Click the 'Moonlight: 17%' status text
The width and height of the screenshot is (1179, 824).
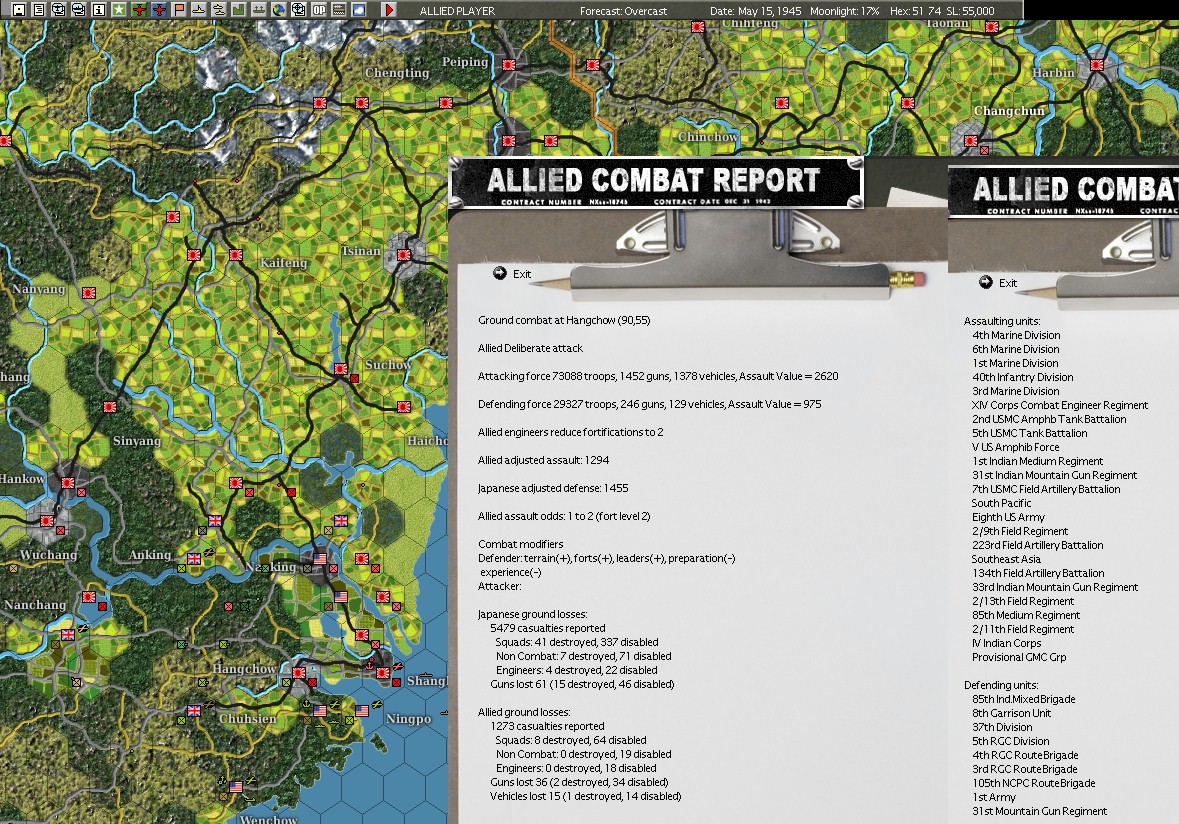844,11
